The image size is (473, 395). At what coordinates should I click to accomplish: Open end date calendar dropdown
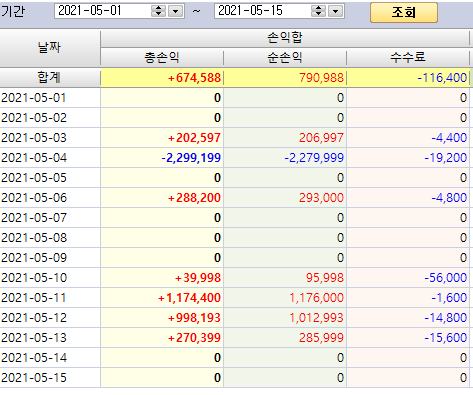335,11
